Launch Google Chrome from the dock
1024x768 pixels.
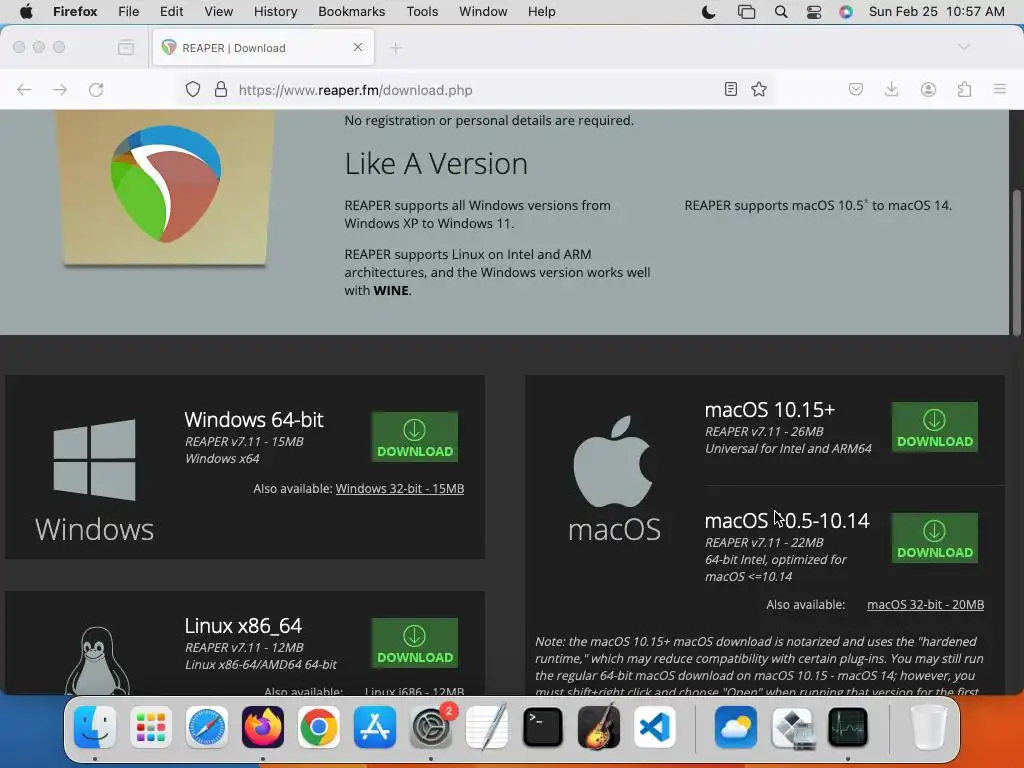click(319, 727)
